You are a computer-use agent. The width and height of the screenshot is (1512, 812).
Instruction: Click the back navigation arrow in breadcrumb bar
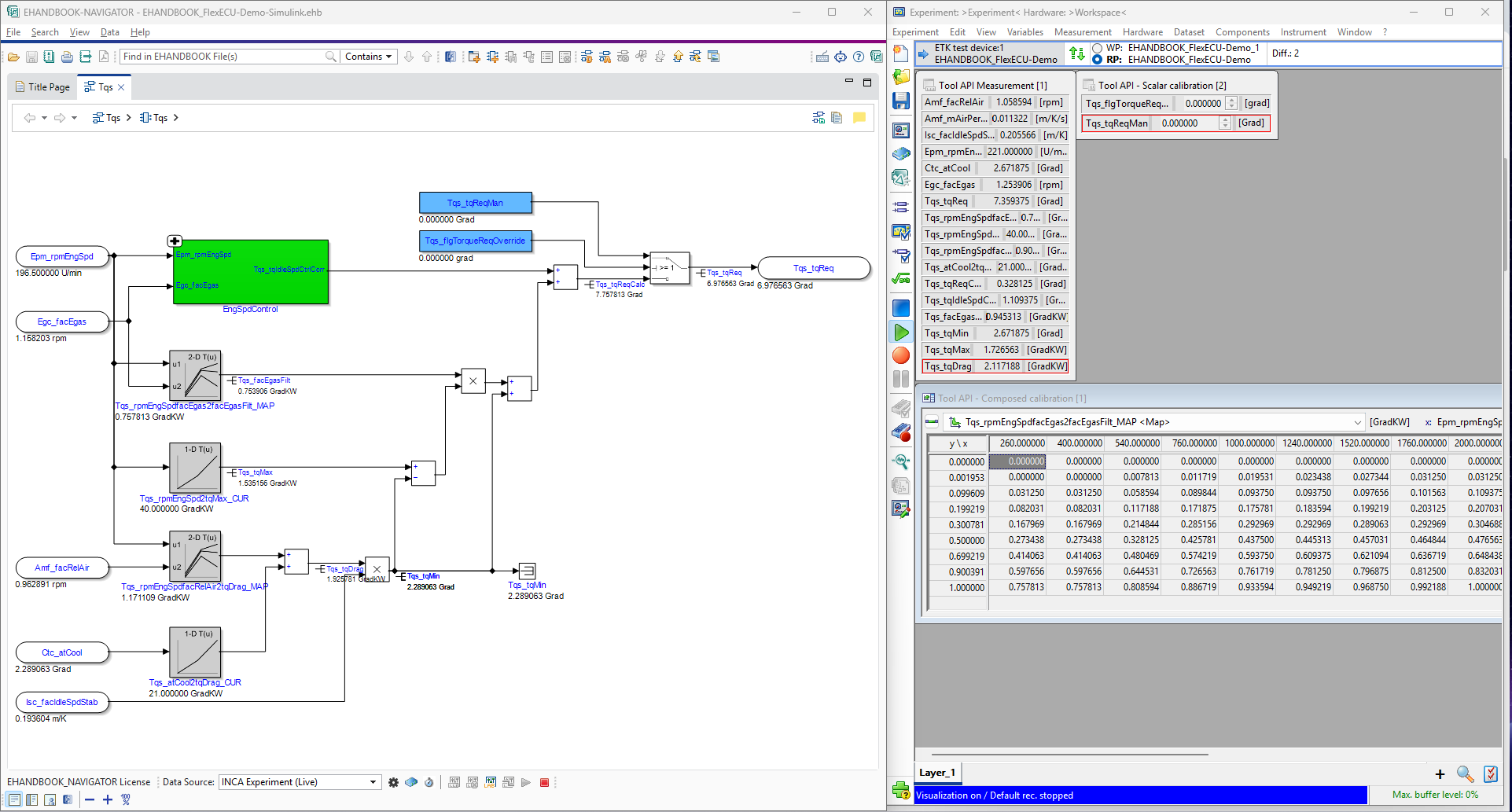tap(30, 117)
